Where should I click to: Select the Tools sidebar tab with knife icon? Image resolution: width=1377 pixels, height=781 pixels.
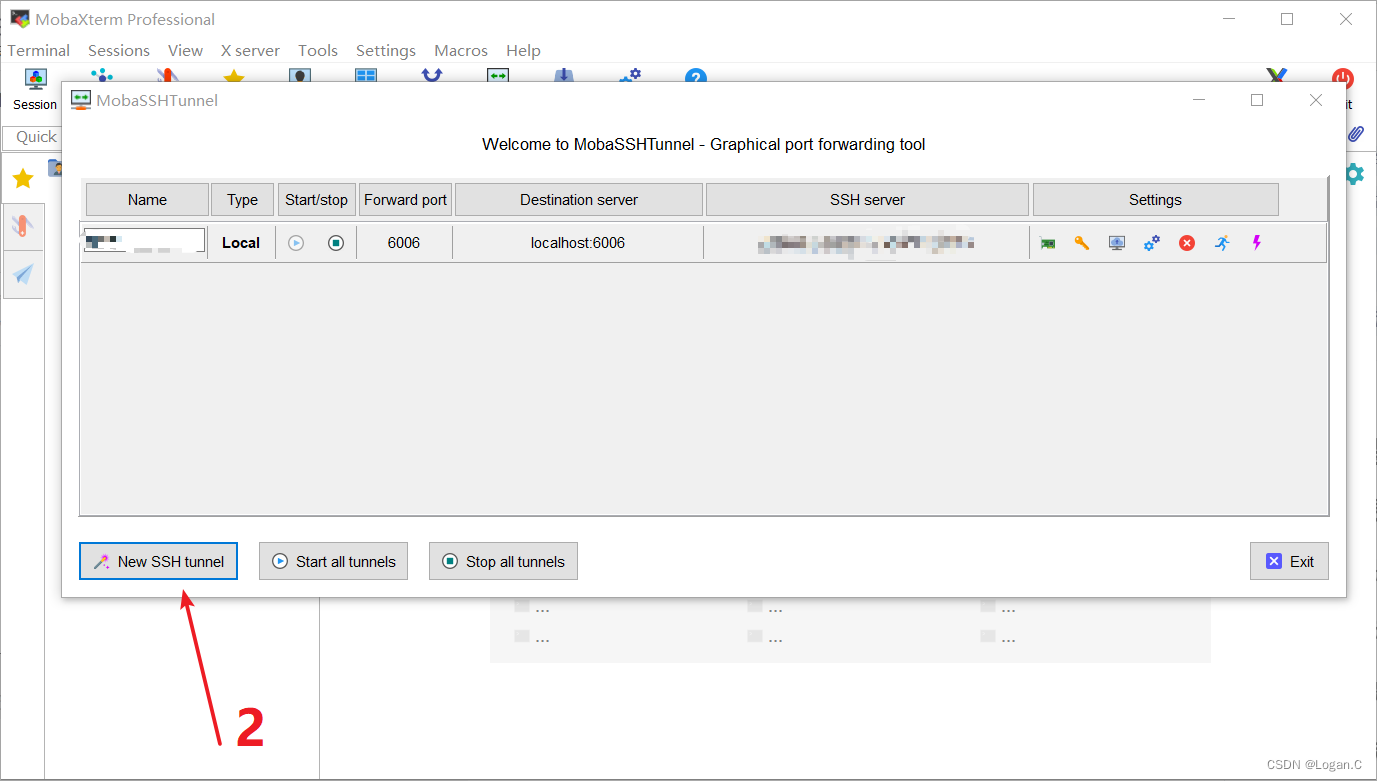(x=23, y=226)
